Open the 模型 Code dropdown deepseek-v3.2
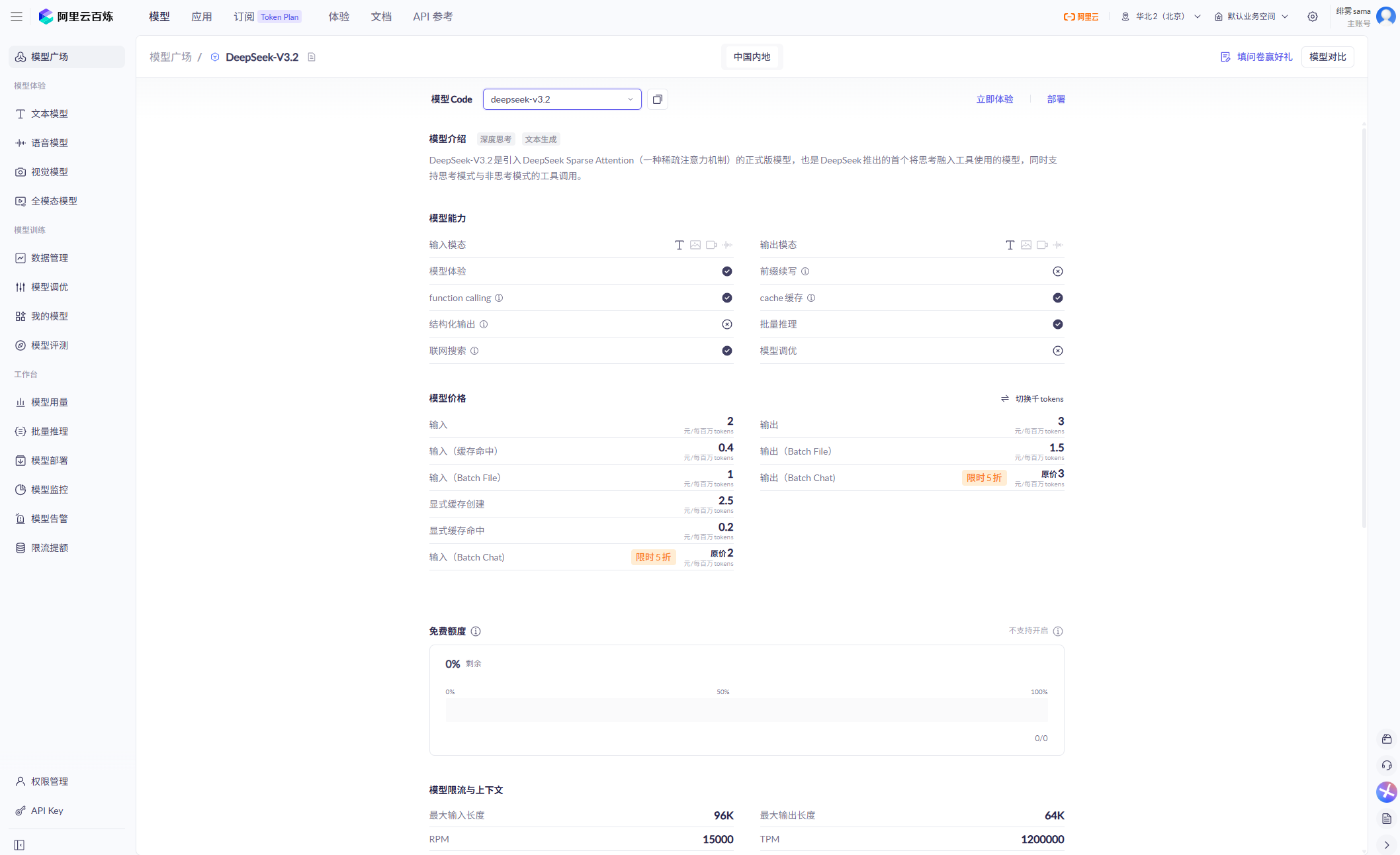The height and width of the screenshot is (855, 1400). (x=562, y=99)
